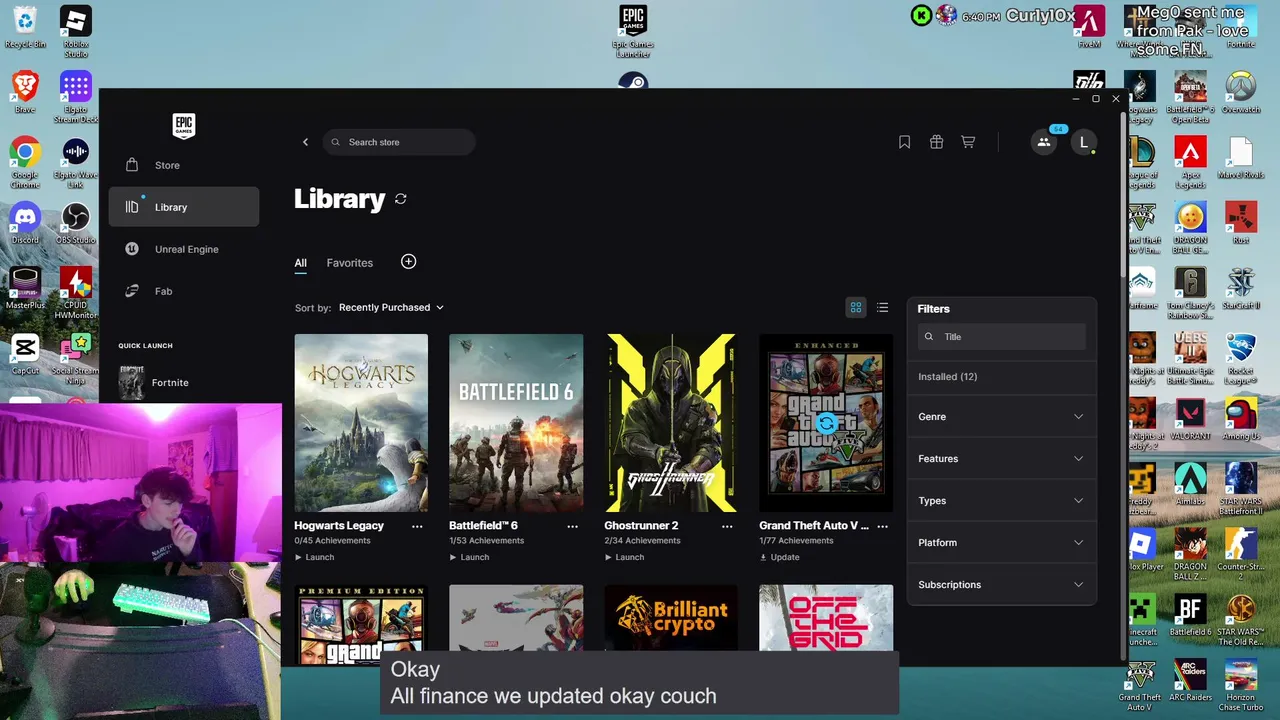Refresh the Library with the sync icon
The image size is (1280, 720).
tap(401, 199)
